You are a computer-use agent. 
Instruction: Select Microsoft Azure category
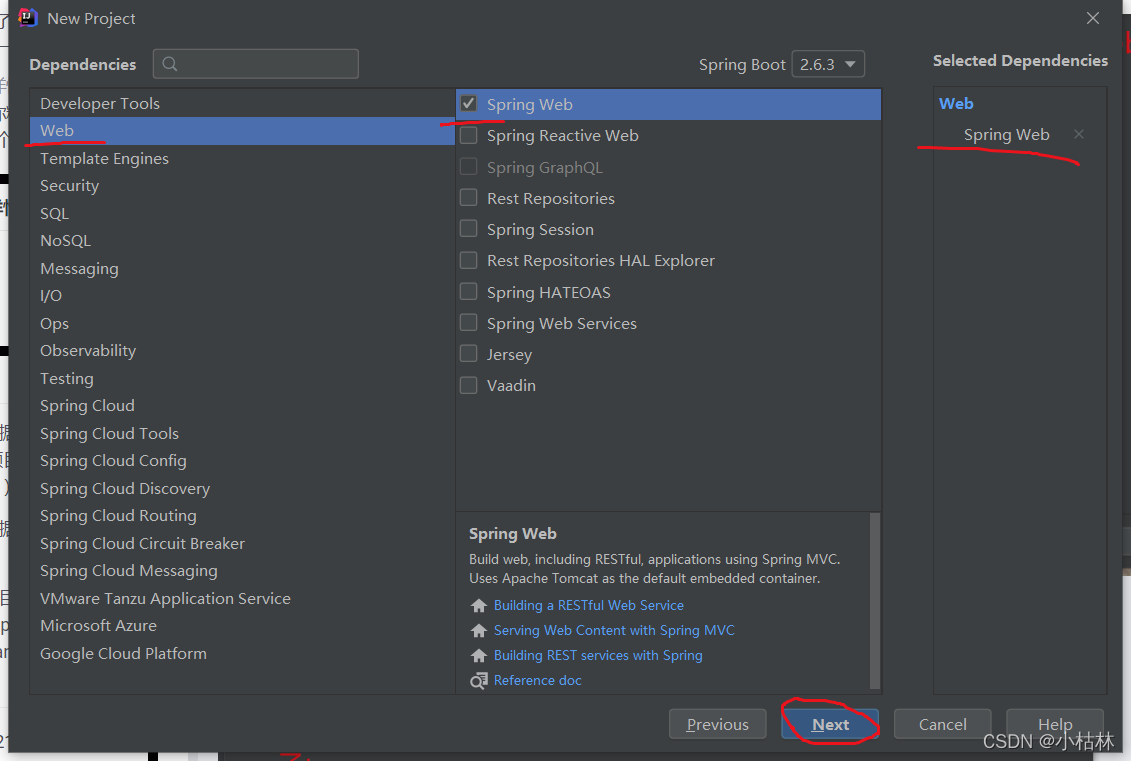coord(242,625)
